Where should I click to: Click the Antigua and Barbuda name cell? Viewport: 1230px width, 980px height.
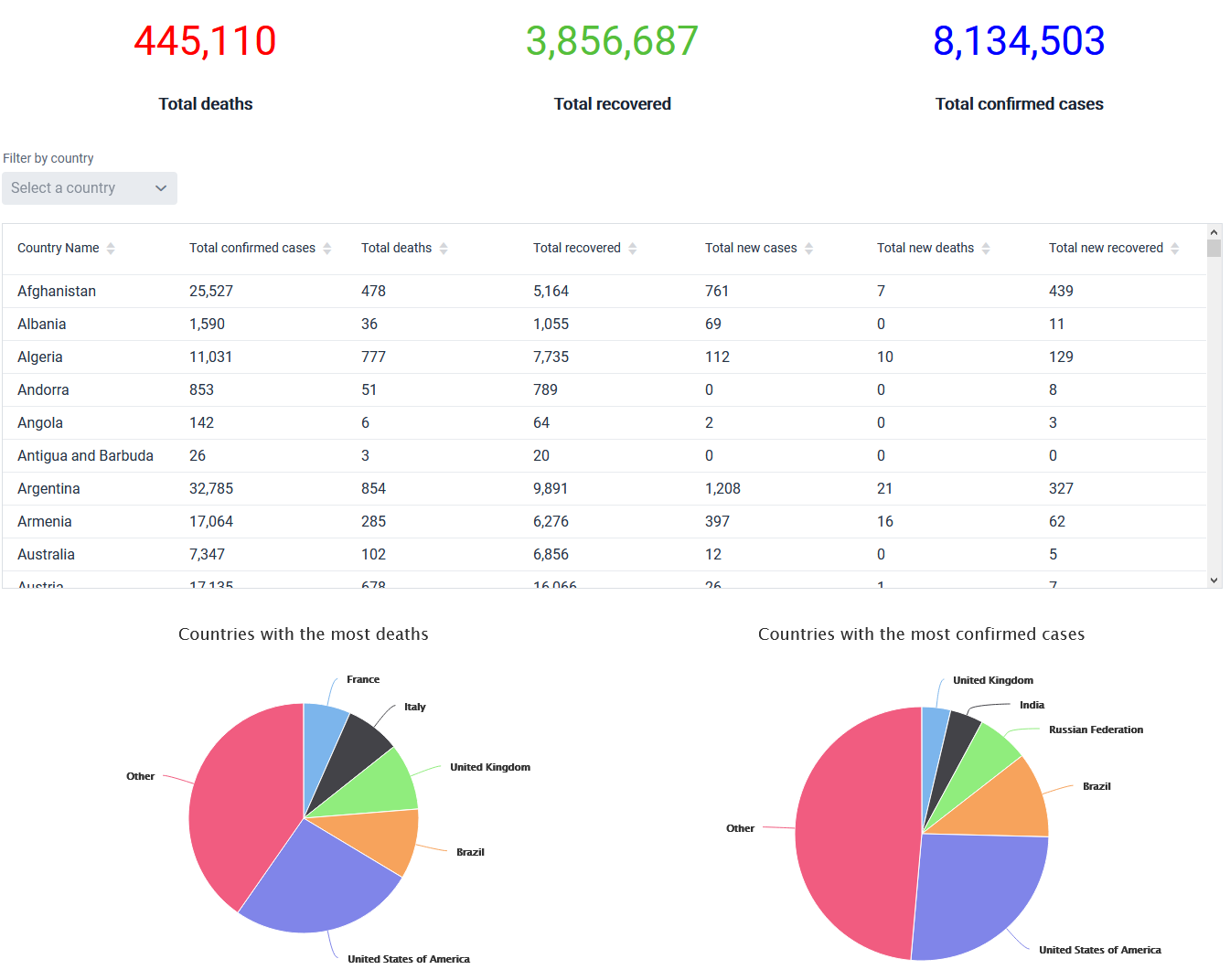[85, 455]
